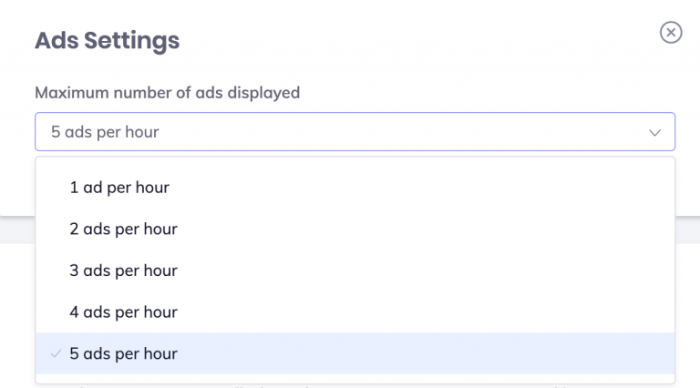Viewport: 700px width, 388px height.
Task: Click the '5 ads per hour' text in combo box
Action: coord(105,132)
